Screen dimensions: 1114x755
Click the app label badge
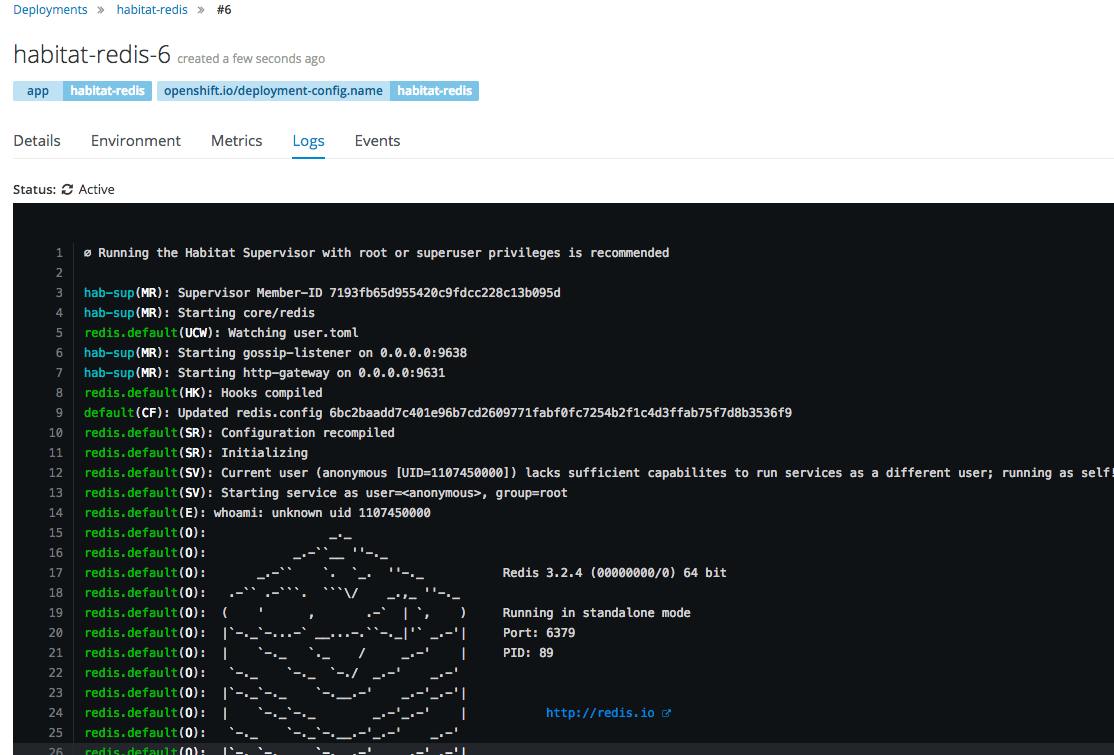[x=36, y=90]
